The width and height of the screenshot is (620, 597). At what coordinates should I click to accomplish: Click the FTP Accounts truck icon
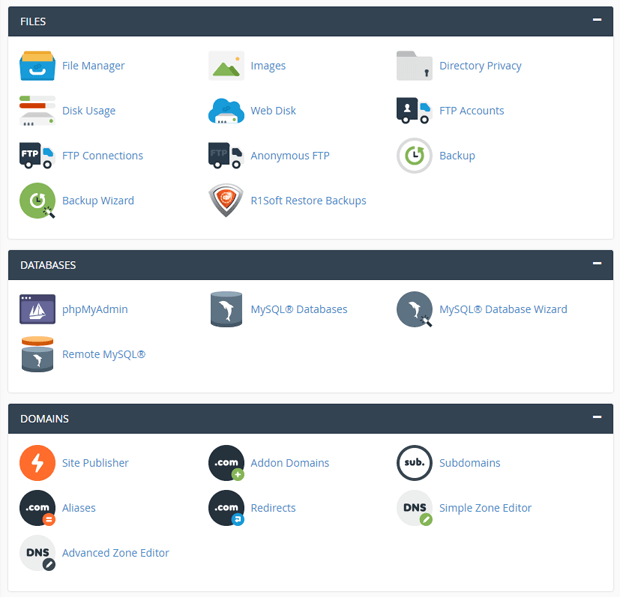(414, 111)
